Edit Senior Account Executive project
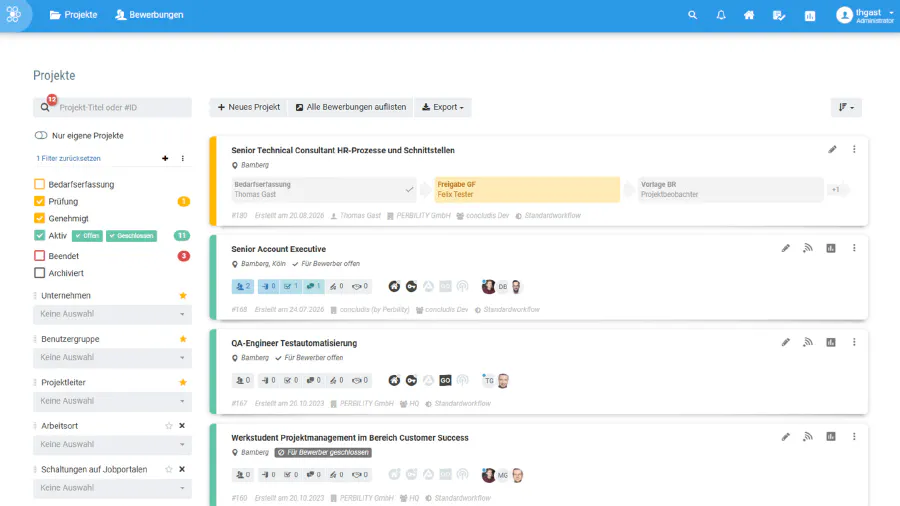The image size is (900, 506). (x=786, y=248)
